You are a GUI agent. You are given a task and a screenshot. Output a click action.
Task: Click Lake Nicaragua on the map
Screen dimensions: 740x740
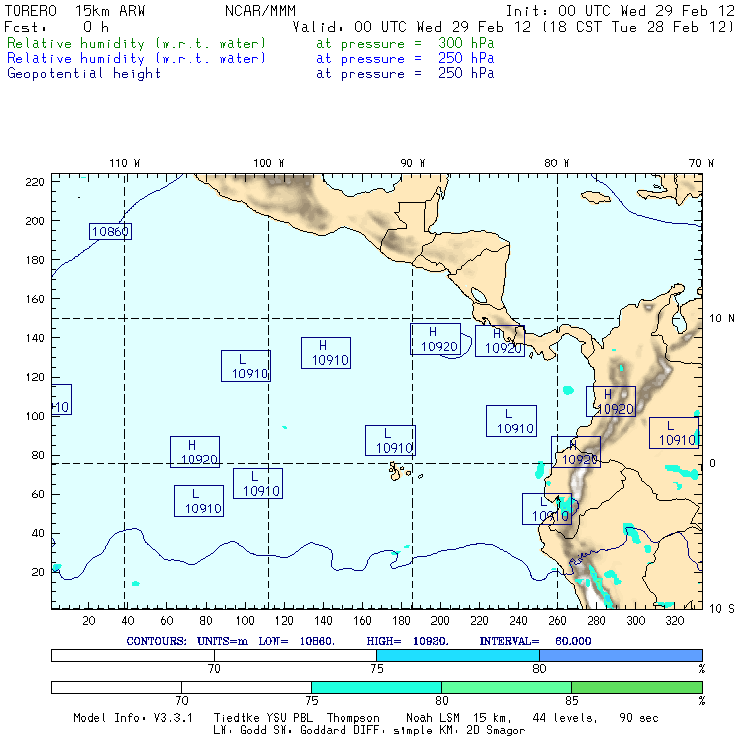point(479,295)
